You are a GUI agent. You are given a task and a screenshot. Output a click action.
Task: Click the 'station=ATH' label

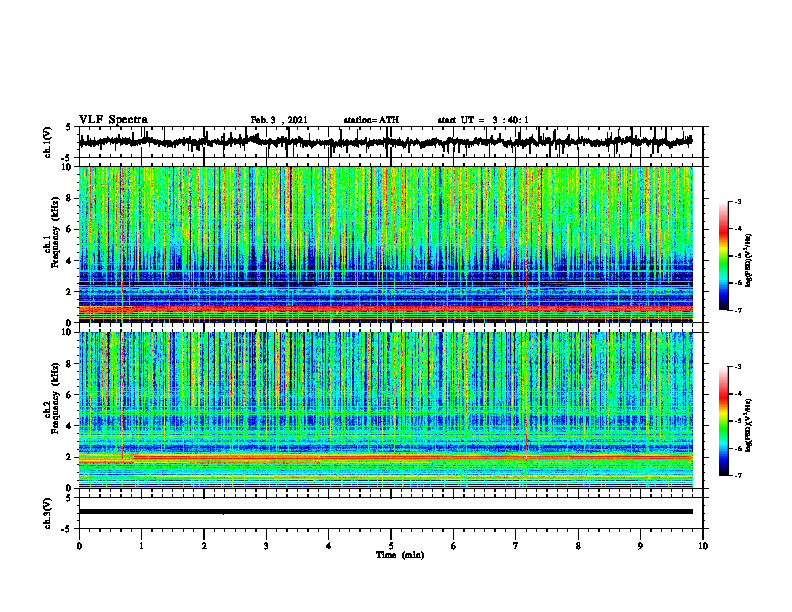[371, 120]
